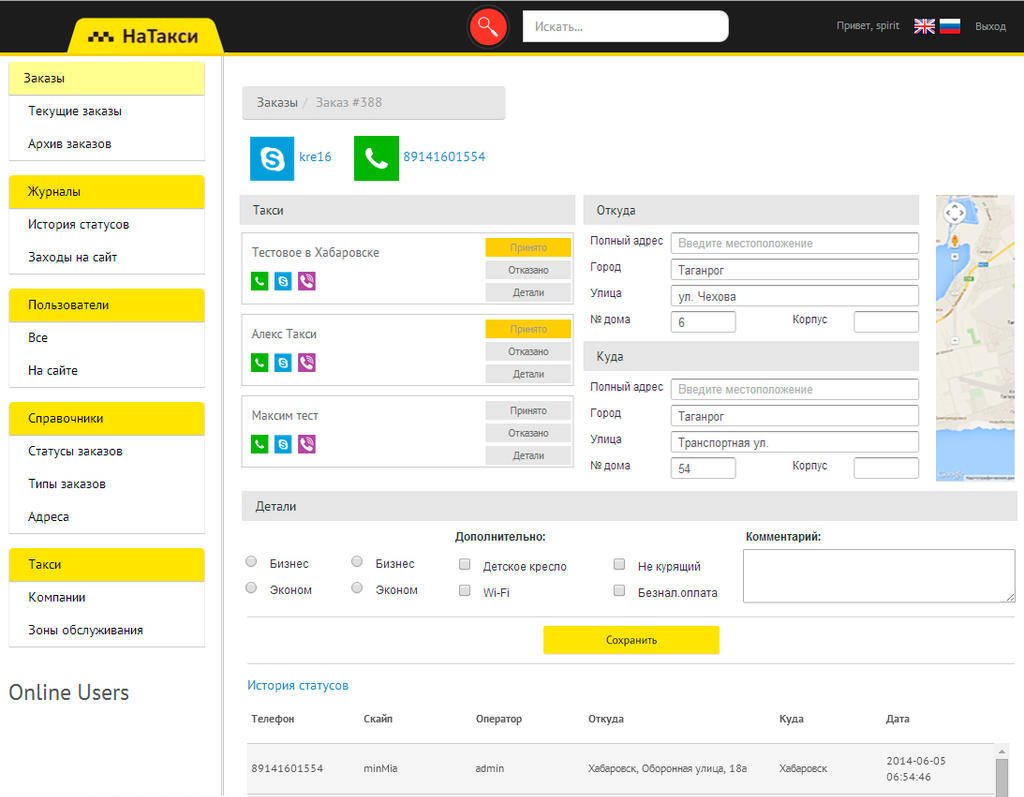Check the Безнал.оплата checkbox
Viewport: 1024px width, 797px height.
[x=619, y=591]
